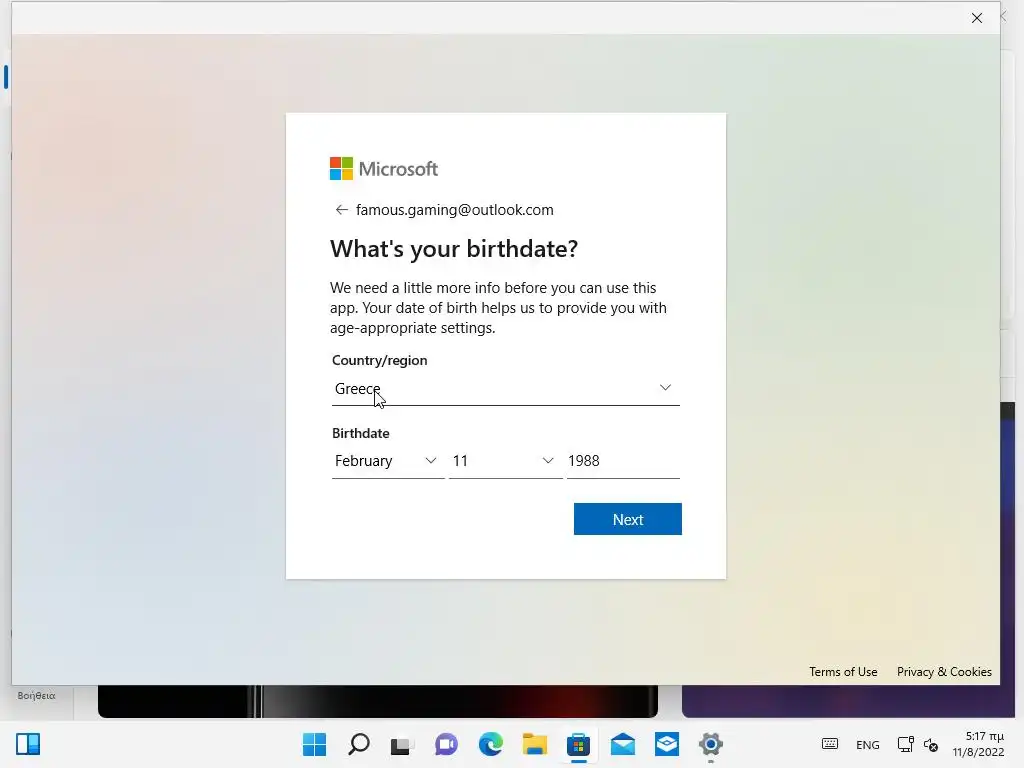Open the network tray icon
The width and height of the screenshot is (1024, 768).
(906, 744)
